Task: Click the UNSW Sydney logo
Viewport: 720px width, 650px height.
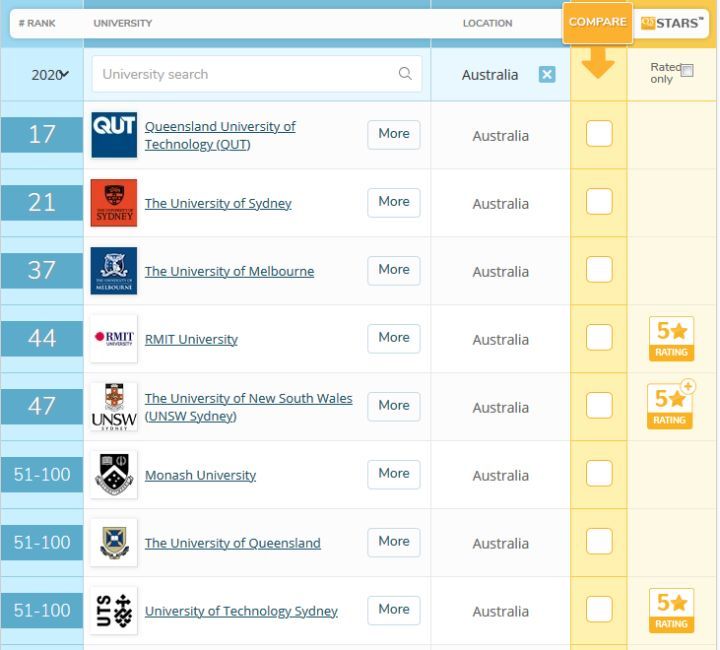Action: coord(114,406)
